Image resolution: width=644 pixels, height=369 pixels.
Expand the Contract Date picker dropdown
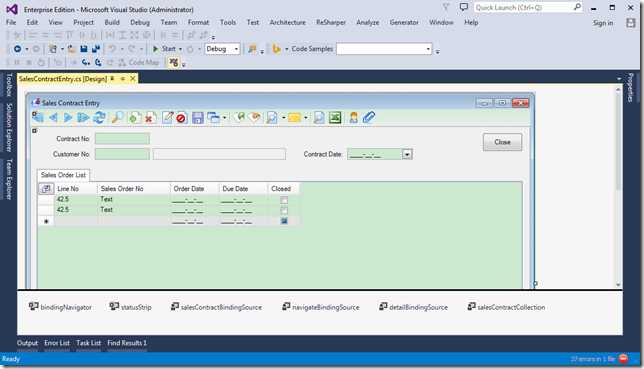coord(407,155)
